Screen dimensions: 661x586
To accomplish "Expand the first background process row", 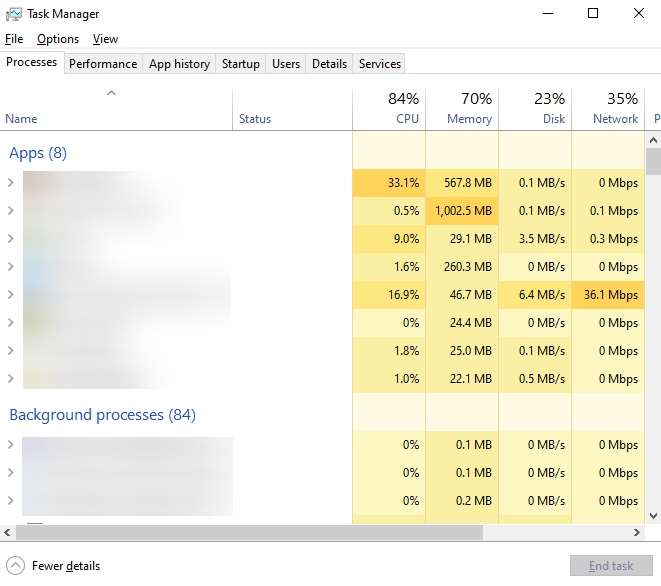I will (x=10, y=445).
